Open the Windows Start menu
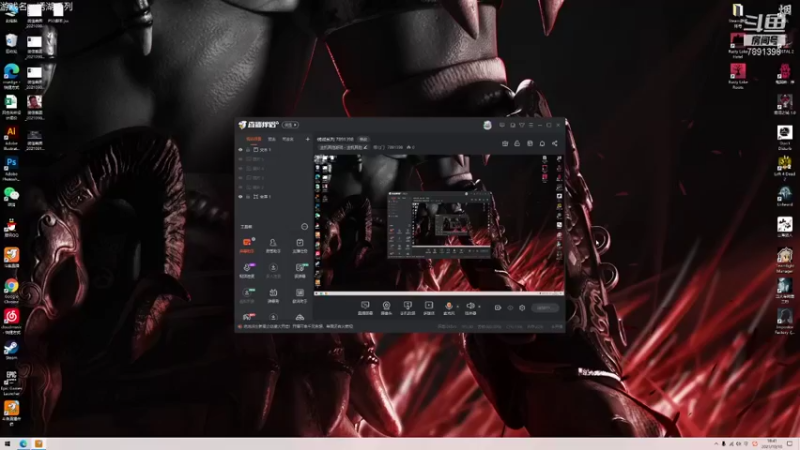Image resolution: width=800 pixels, height=450 pixels. pyautogui.click(x=7, y=444)
